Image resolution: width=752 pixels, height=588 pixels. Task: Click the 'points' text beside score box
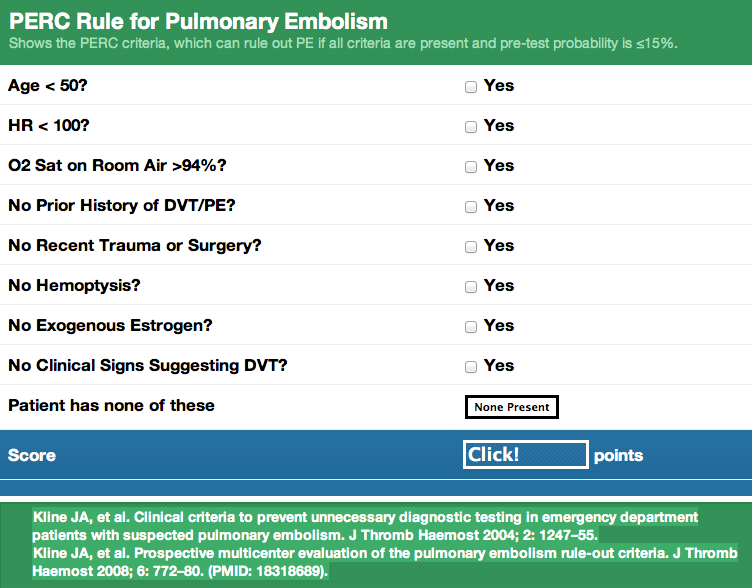[x=618, y=456]
